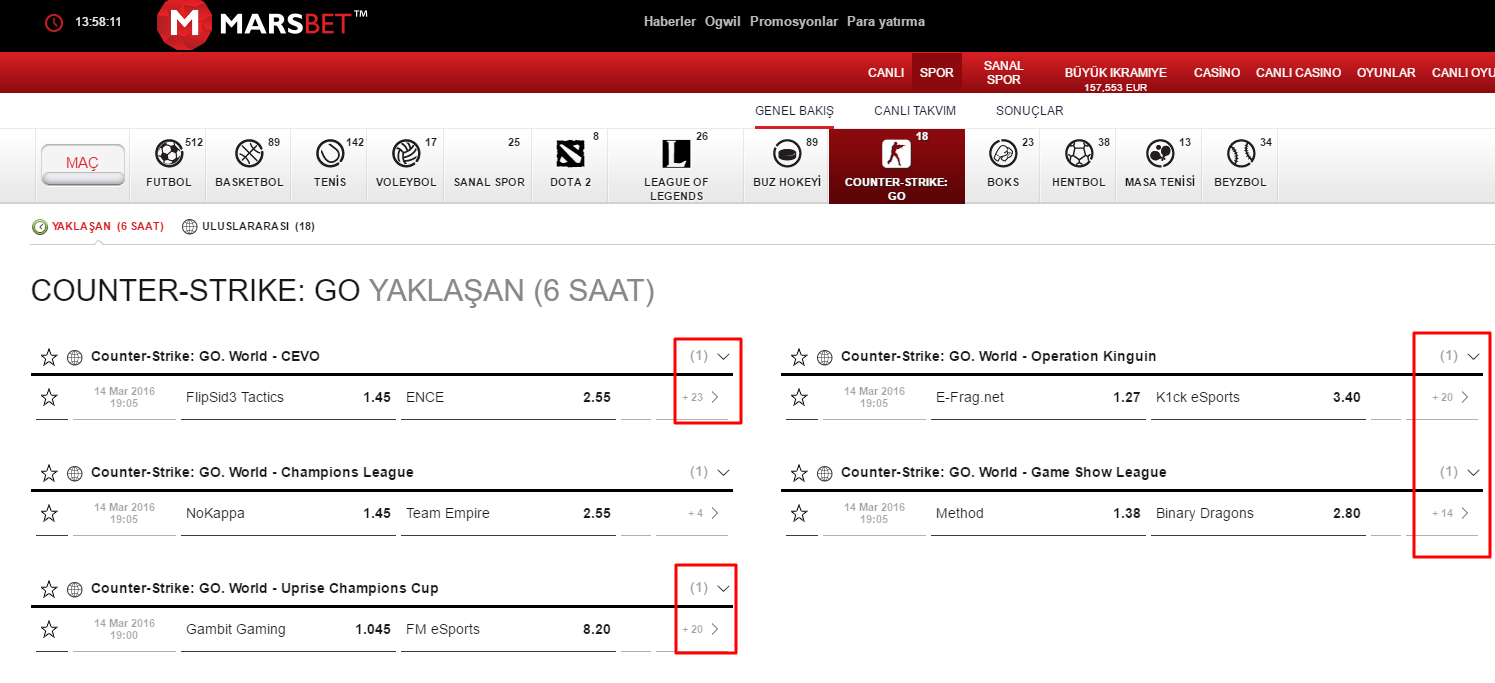1495x683 pixels.
Task: Show +23 more markets for FlipSid3 Tactics
Action: click(x=701, y=397)
